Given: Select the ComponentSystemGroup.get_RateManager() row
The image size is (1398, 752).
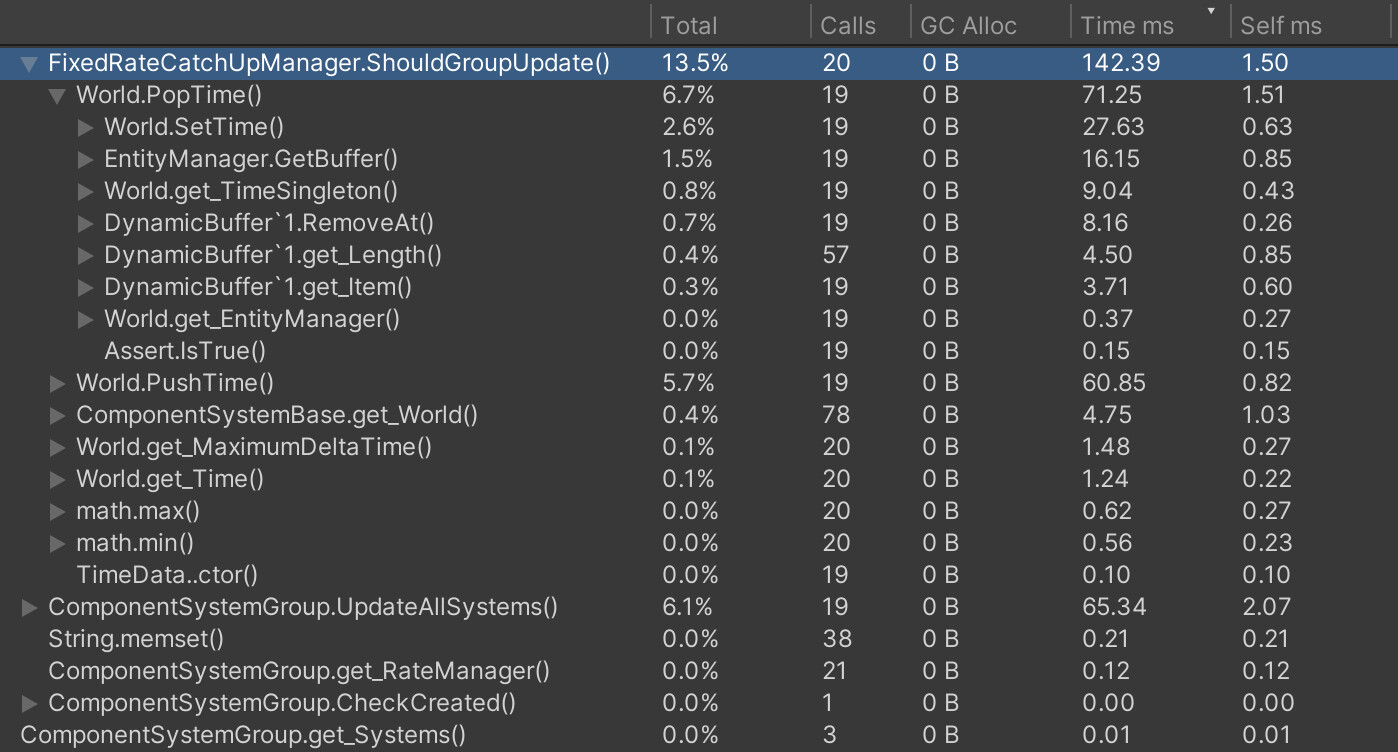Looking at the screenshot, I should tap(699, 672).
